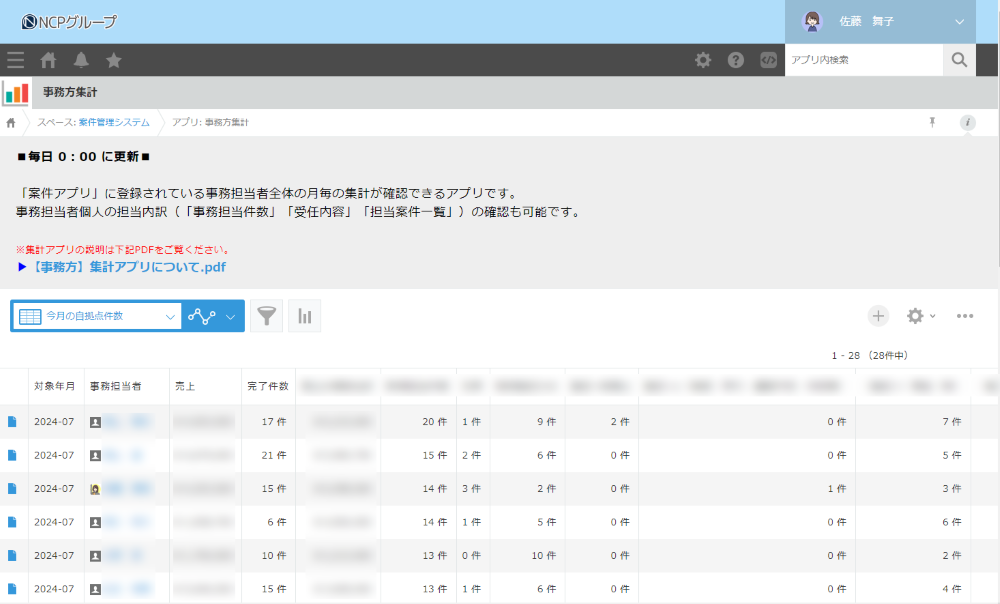This screenshot has height=604, width=1000.
Task: Toggle the pin icon in breadcrumb bar
Action: [932, 122]
